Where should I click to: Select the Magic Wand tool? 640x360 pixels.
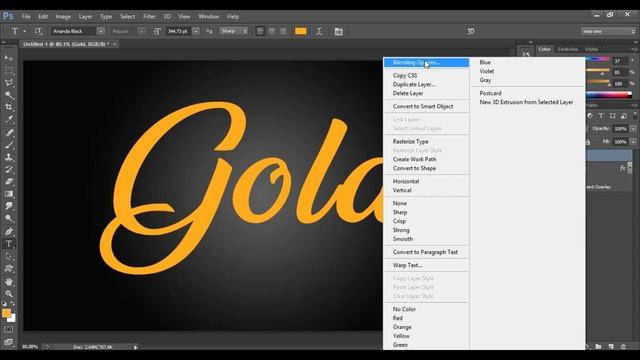click(x=9, y=95)
